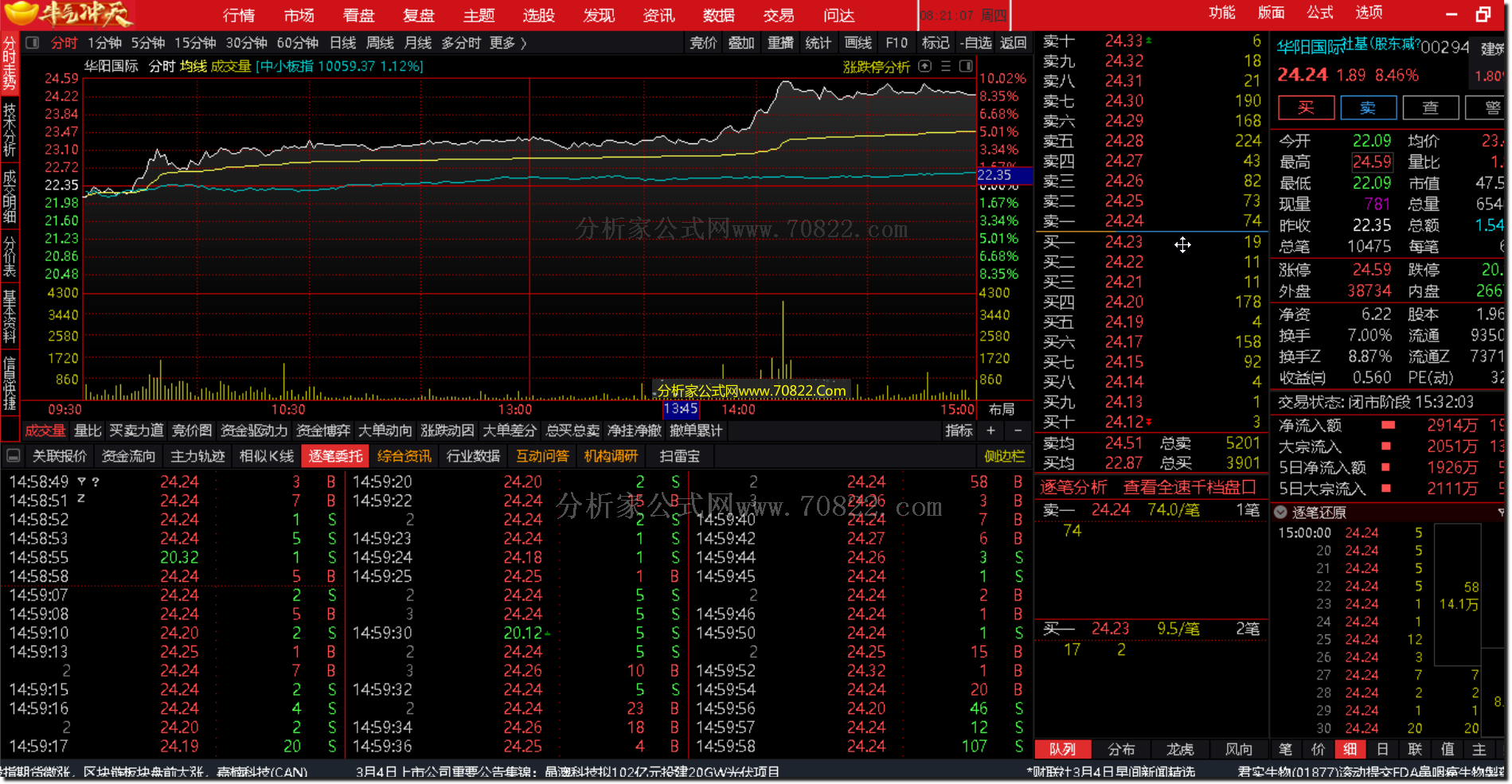Click the 买 buy button
Image resolution: width=1512 pixels, height=784 pixels.
pyautogui.click(x=1306, y=107)
